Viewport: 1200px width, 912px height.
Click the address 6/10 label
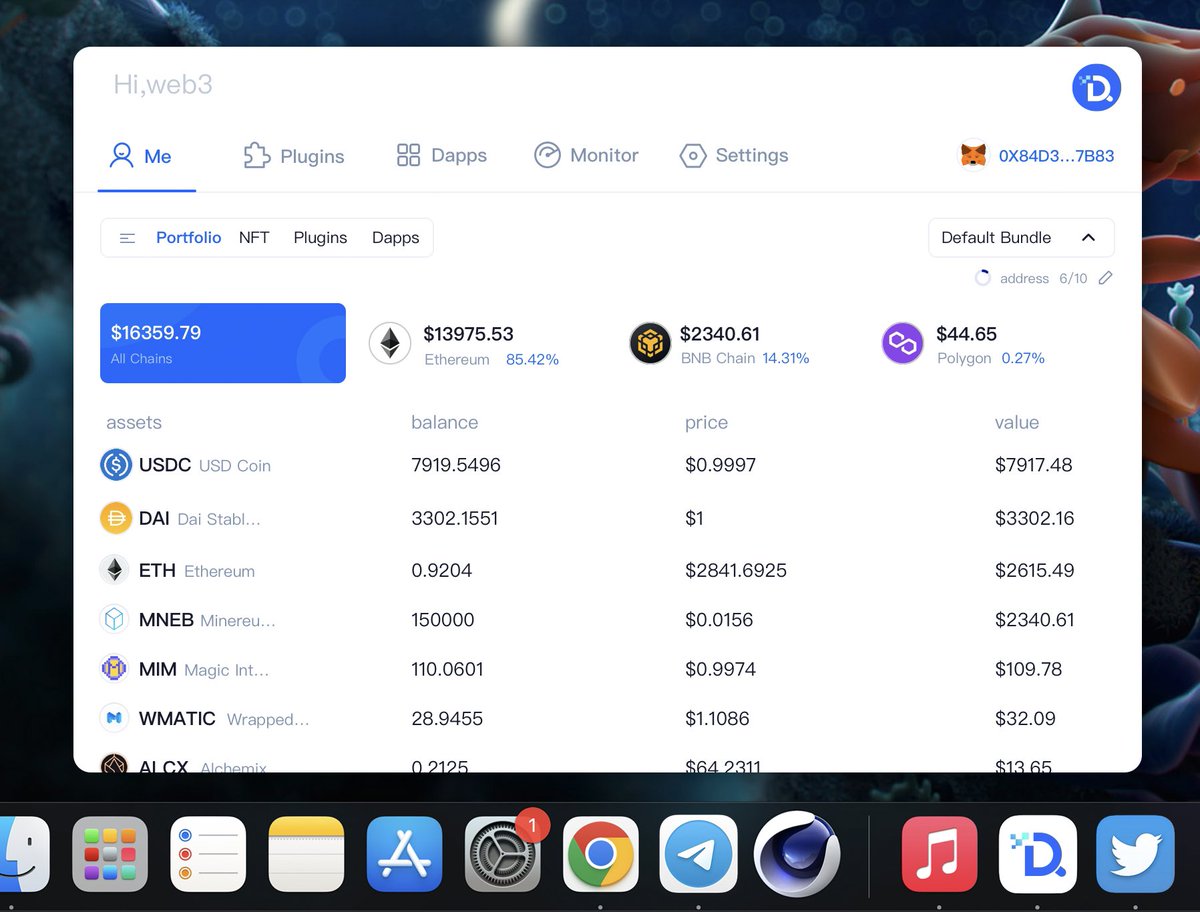coord(1043,278)
